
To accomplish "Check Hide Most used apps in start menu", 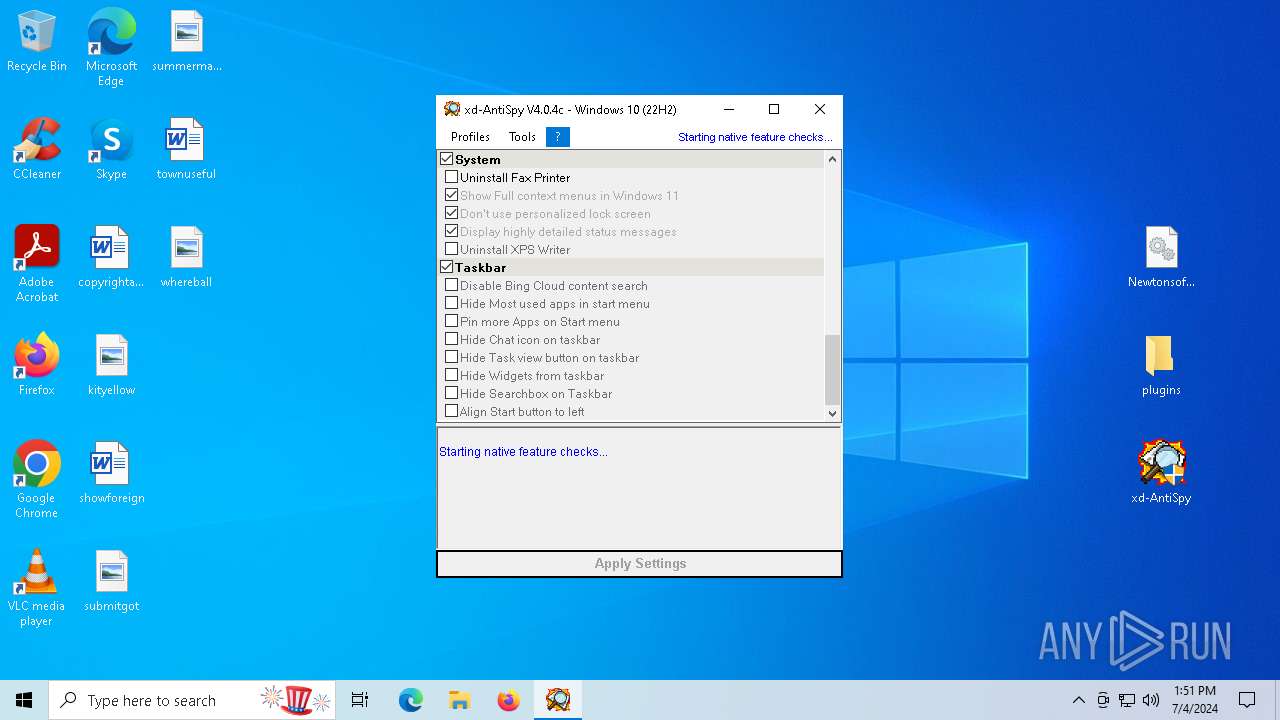I will pos(452,303).
